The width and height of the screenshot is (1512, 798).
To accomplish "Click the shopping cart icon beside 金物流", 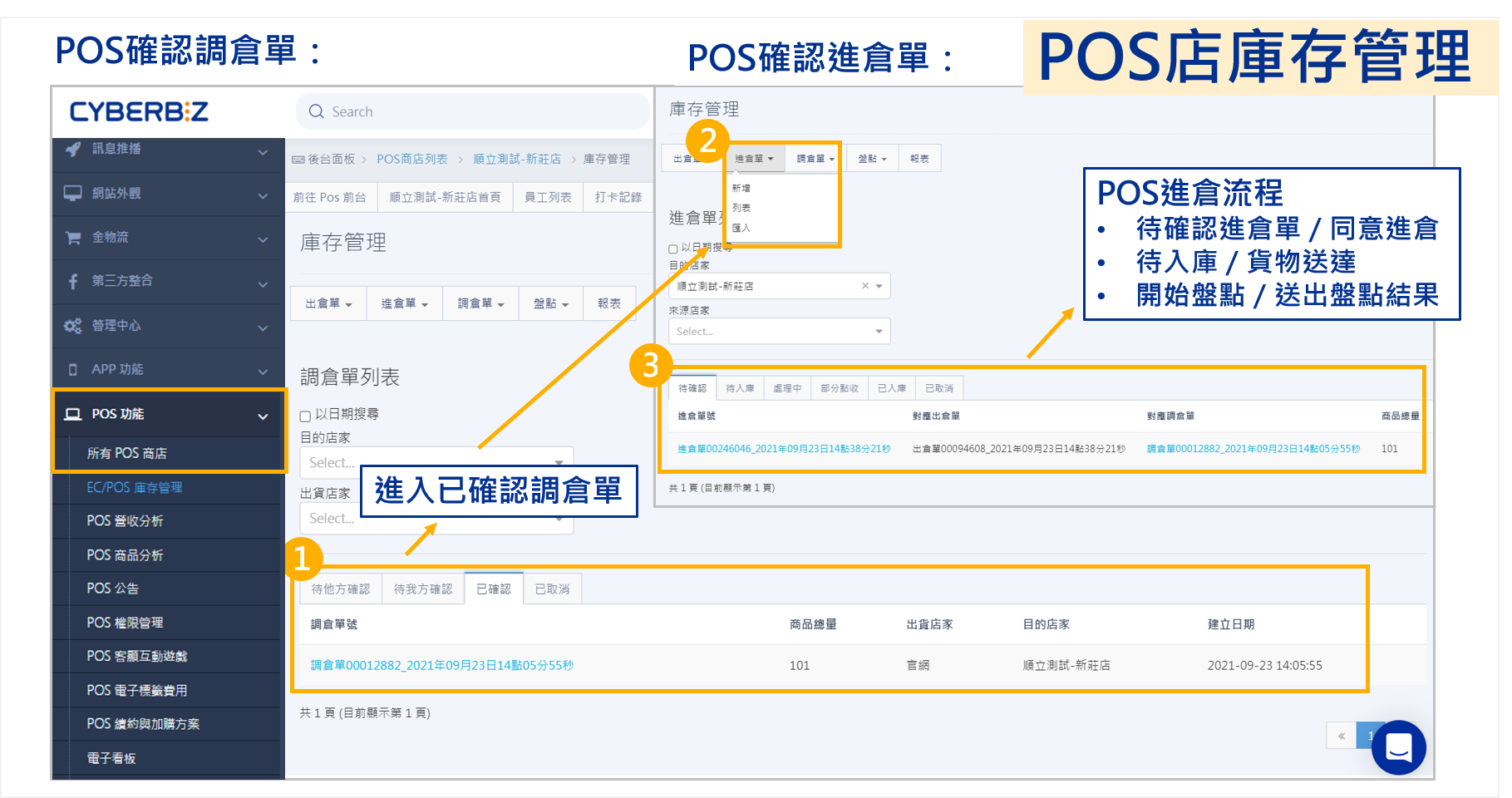I will 73,238.
